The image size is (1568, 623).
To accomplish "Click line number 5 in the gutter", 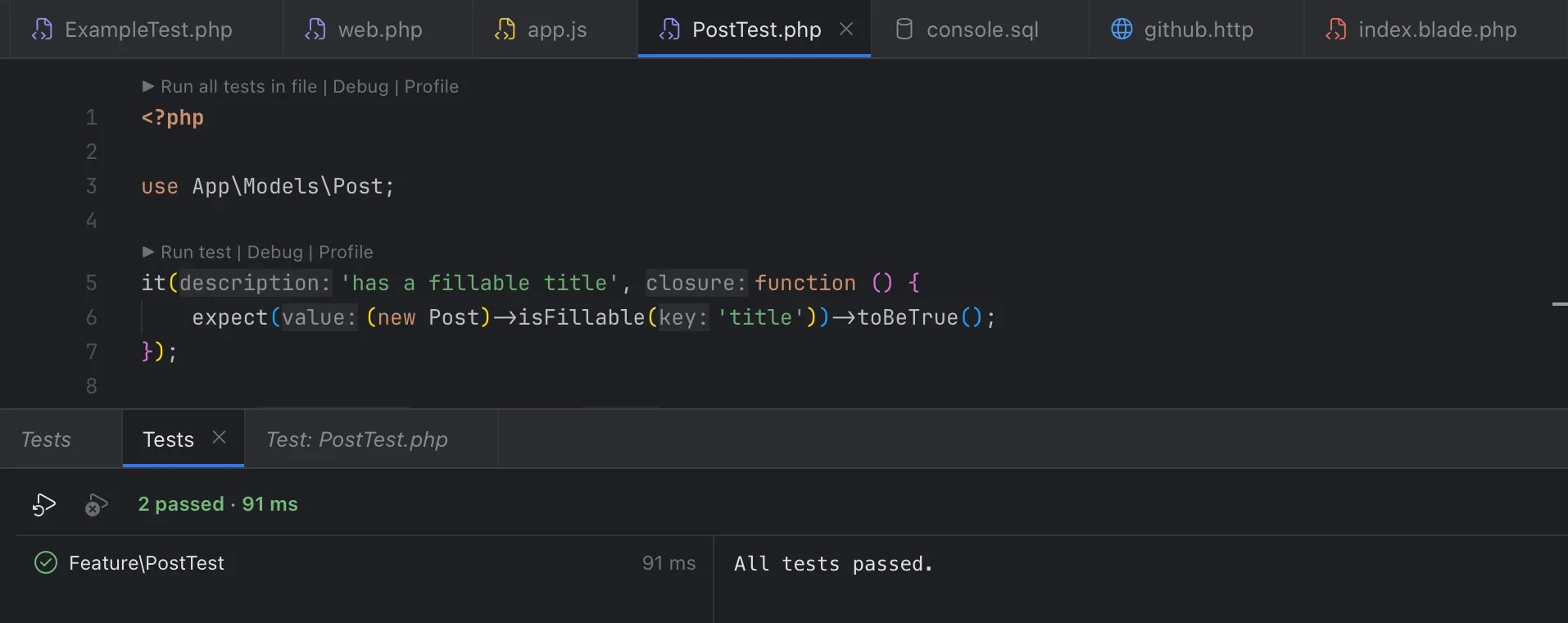I will pyautogui.click(x=92, y=283).
